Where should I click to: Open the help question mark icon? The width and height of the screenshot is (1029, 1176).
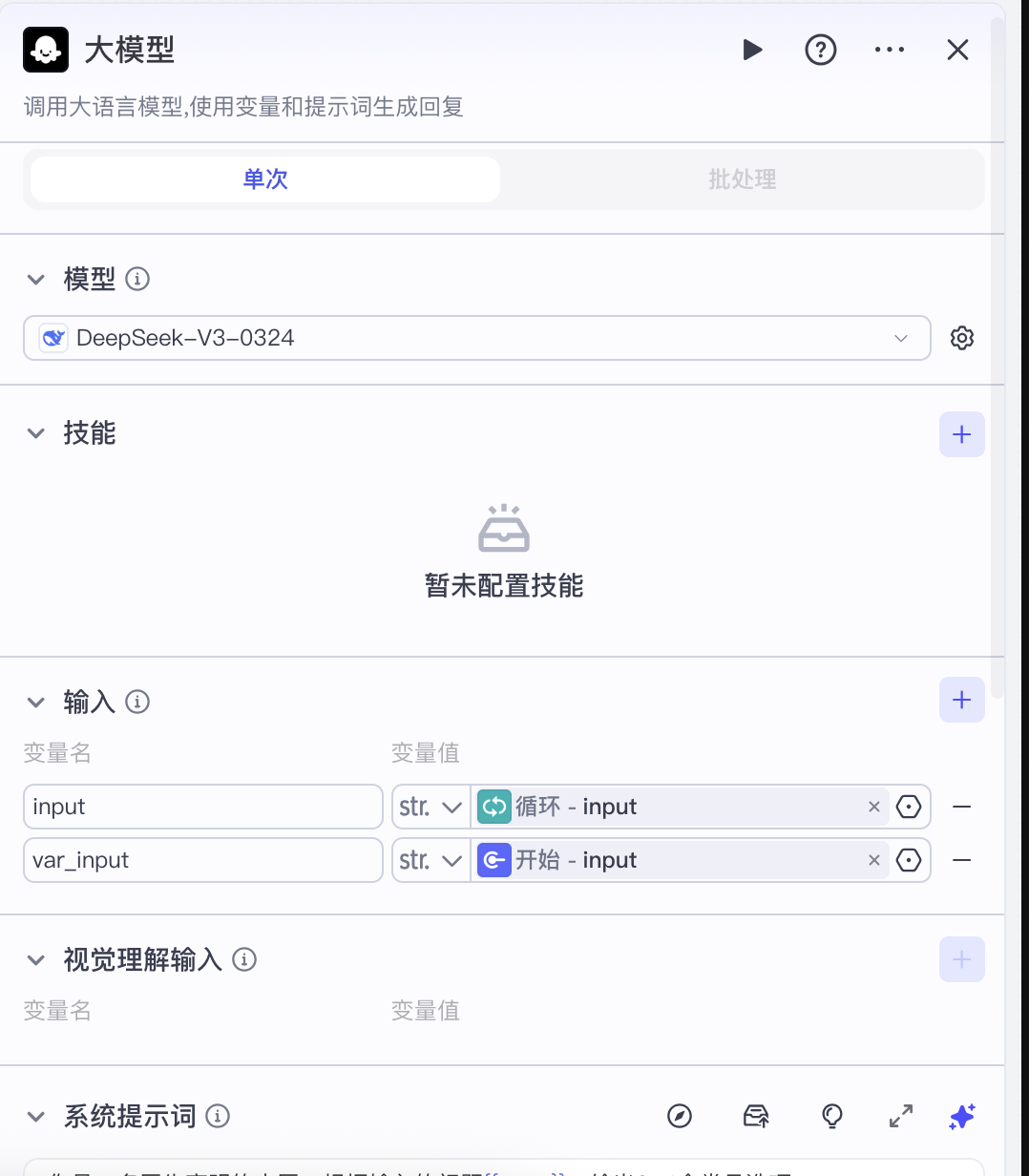click(x=821, y=50)
